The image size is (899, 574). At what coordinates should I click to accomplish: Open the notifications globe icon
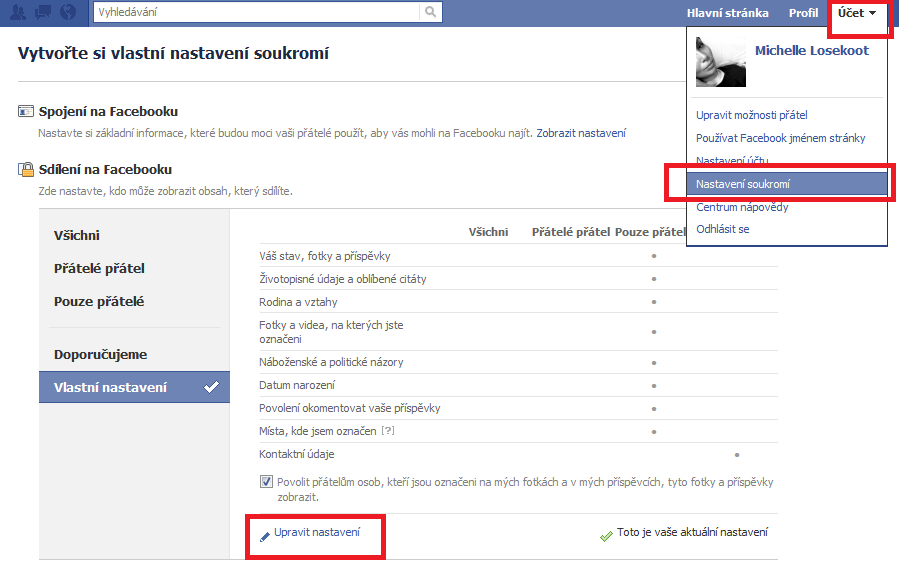[68, 12]
